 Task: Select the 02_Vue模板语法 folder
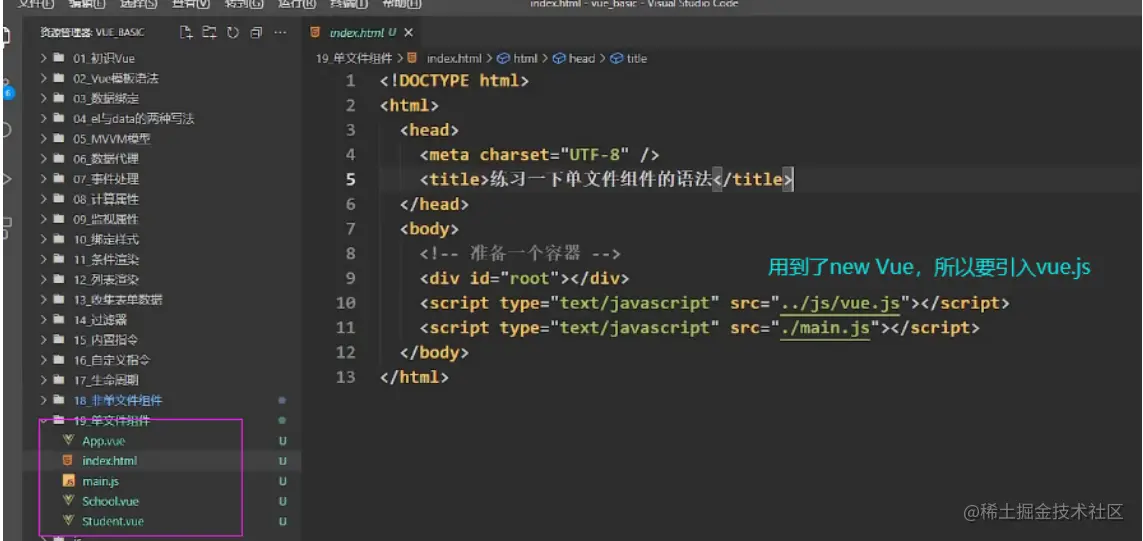[x=115, y=78]
